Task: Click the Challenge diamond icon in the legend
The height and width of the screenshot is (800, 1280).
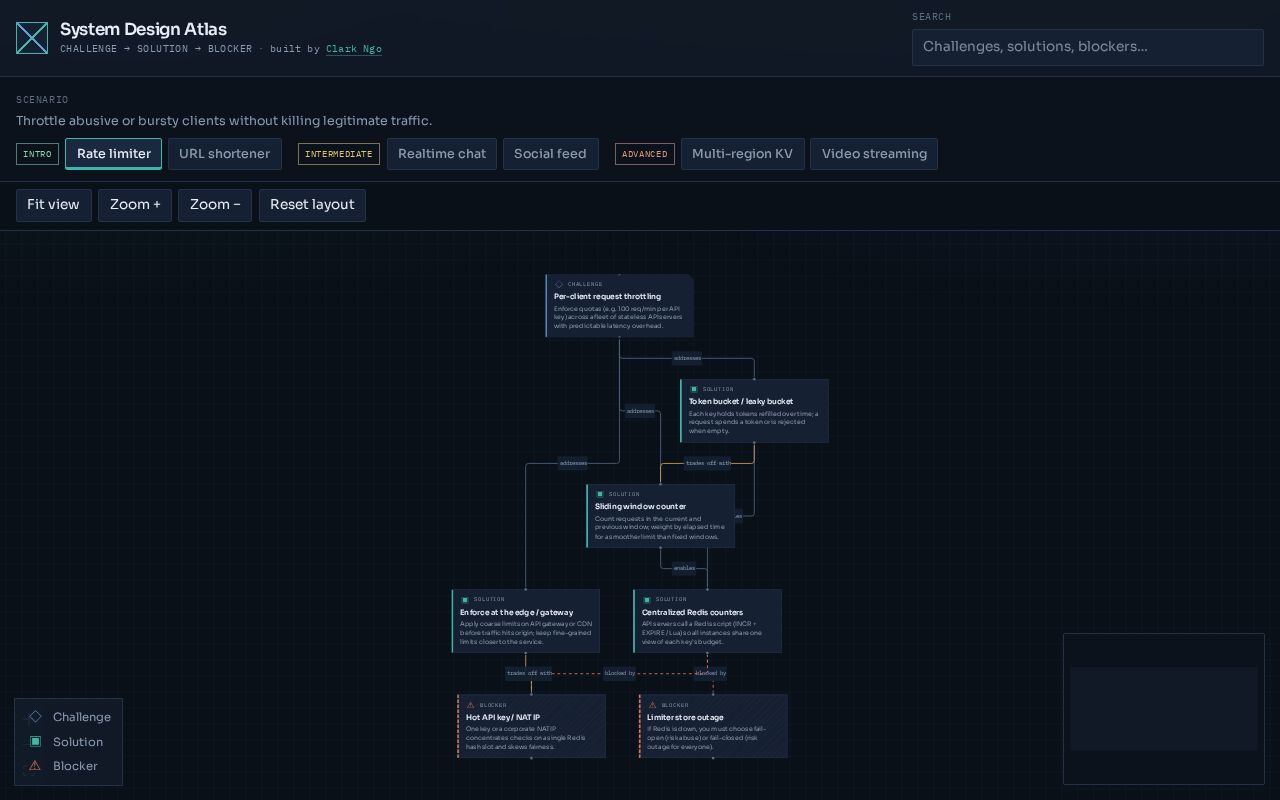Action: (x=35, y=716)
